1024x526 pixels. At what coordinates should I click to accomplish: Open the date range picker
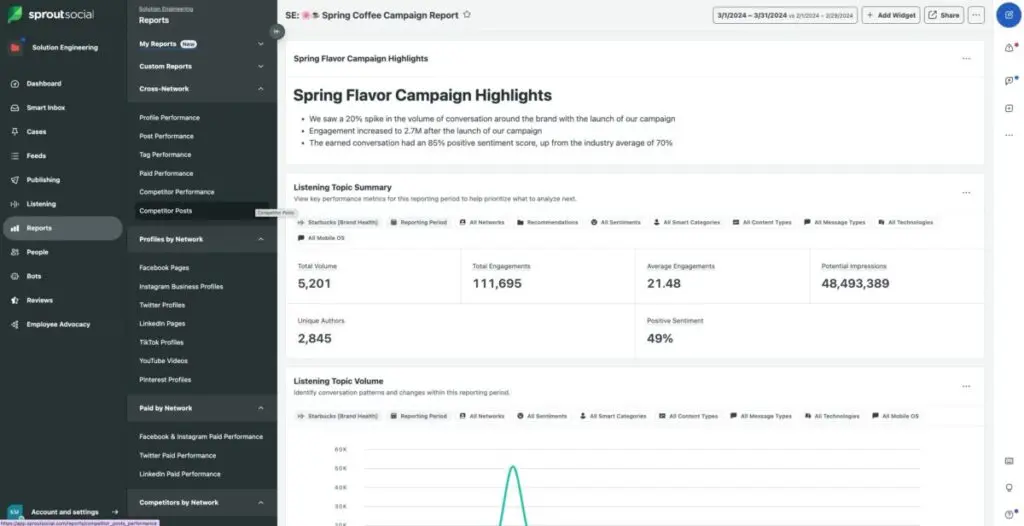(784, 15)
